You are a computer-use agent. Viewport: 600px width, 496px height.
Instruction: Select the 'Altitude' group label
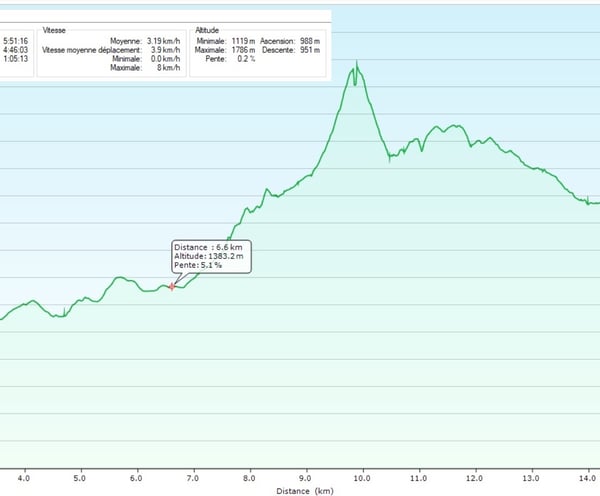(x=207, y=30)
